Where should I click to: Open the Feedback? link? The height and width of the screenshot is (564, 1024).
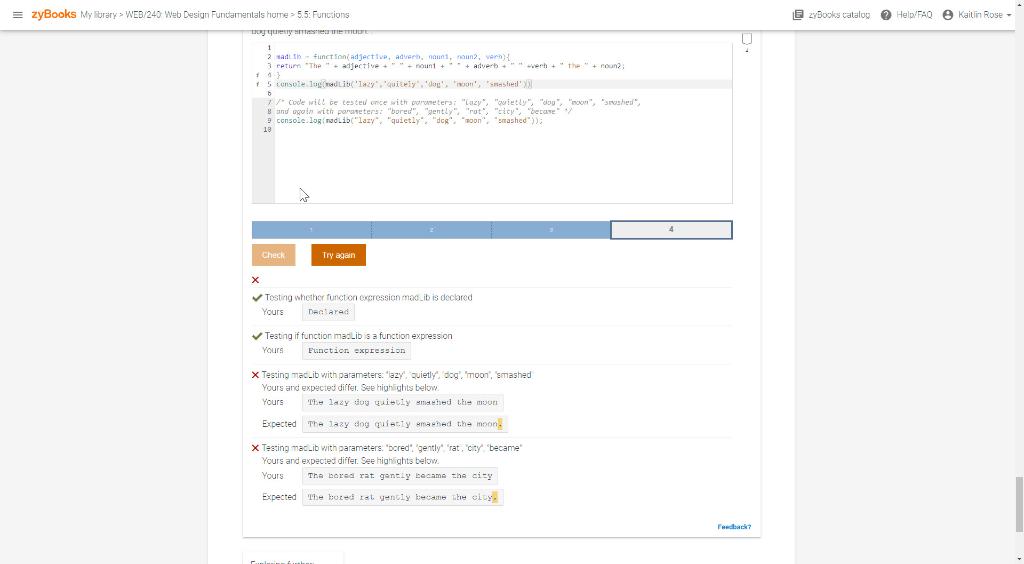[734, 527]
